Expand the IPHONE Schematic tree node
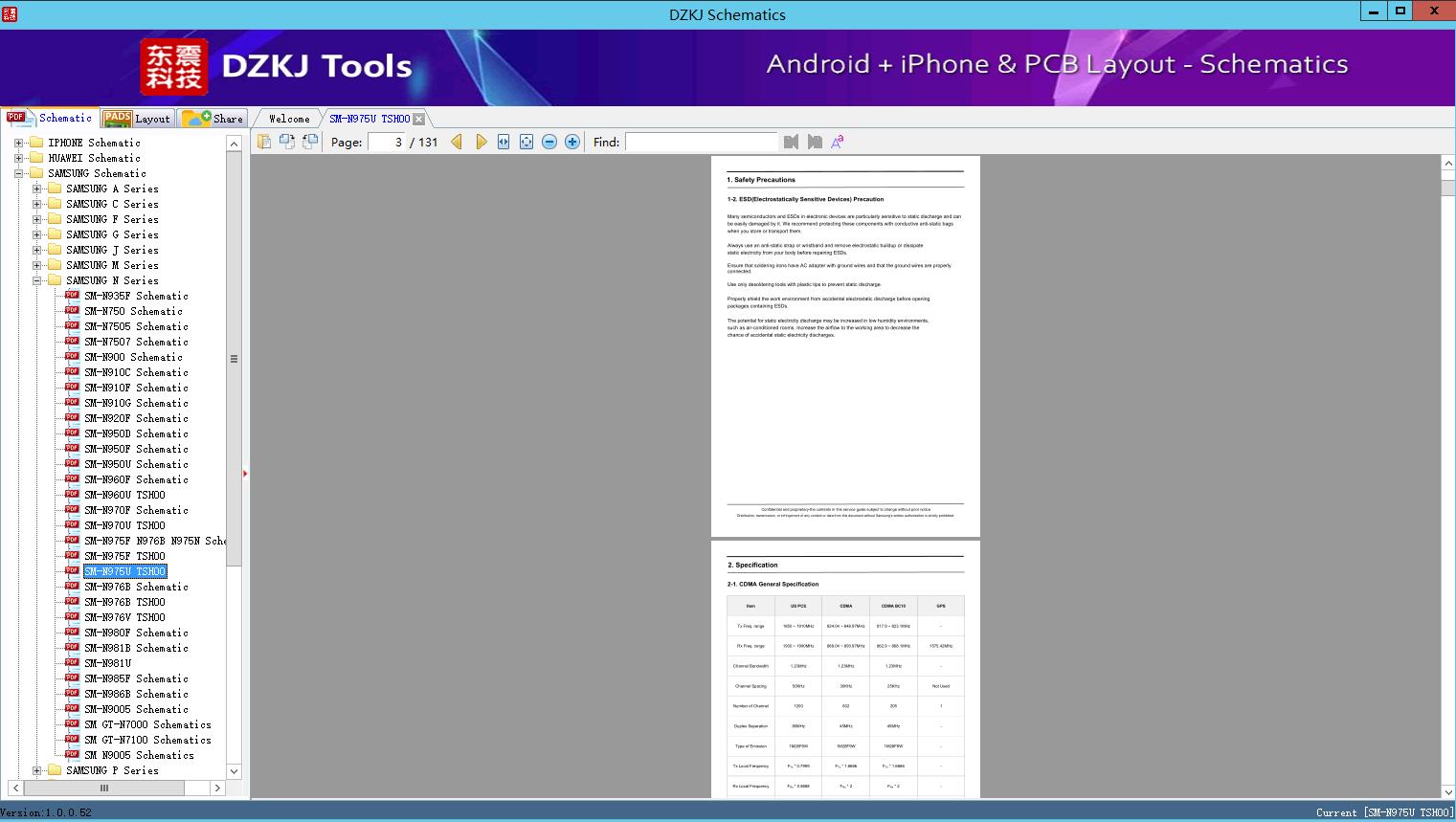This screenshot has height=822, width=1456. 18,143
